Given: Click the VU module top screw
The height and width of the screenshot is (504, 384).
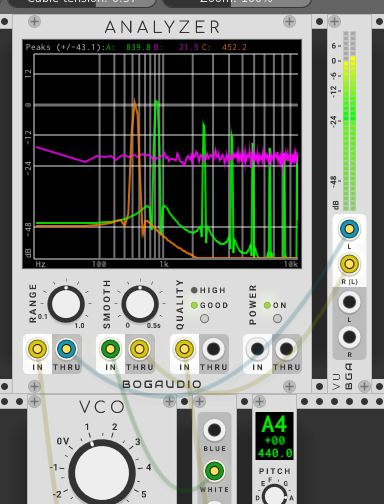Looking at the screenshot, I should click(x=334, y=22).
